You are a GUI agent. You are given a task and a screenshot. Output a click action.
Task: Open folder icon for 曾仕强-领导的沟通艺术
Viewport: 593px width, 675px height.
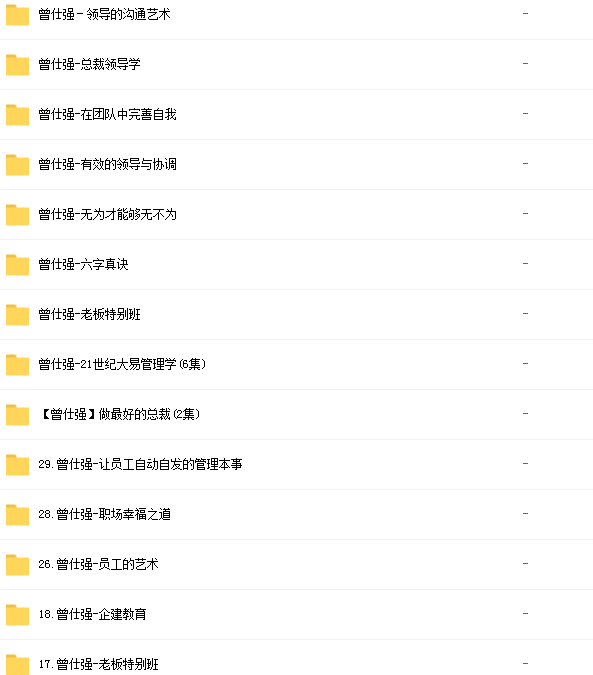tap(17, 15)
